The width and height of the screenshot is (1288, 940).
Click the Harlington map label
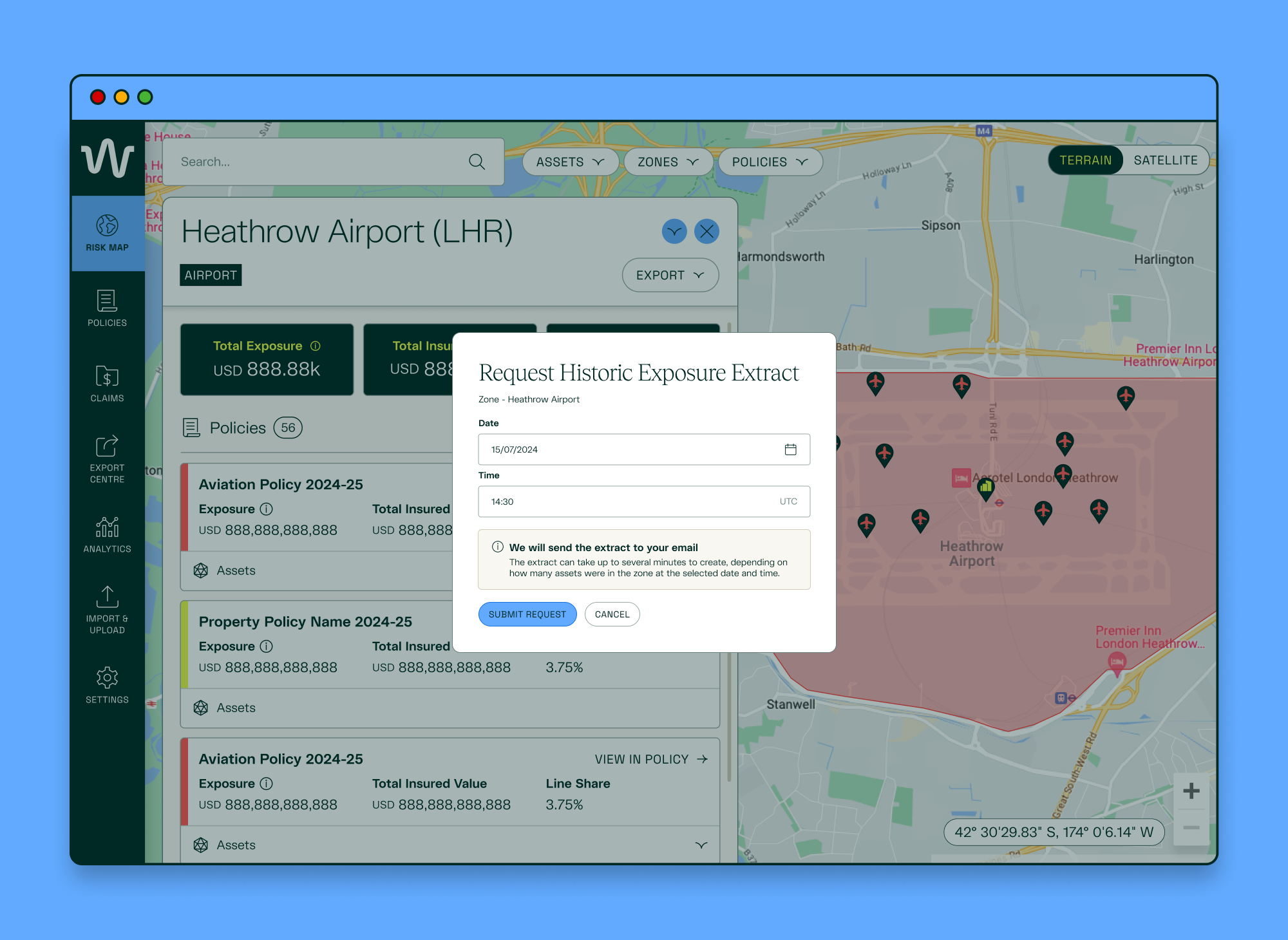[1164, 259]
